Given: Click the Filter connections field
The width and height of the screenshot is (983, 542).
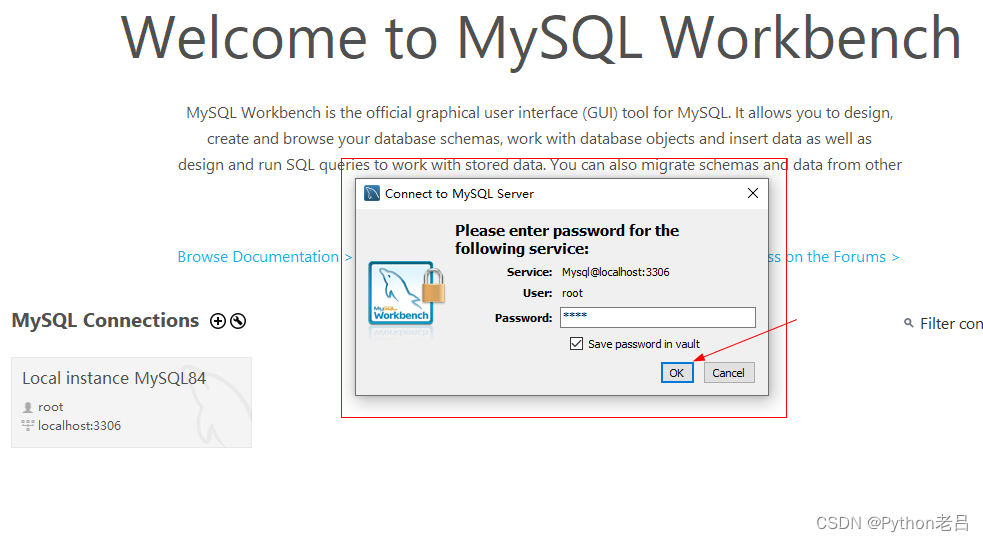Looking at the screenshot, I should tap(950, 324).
